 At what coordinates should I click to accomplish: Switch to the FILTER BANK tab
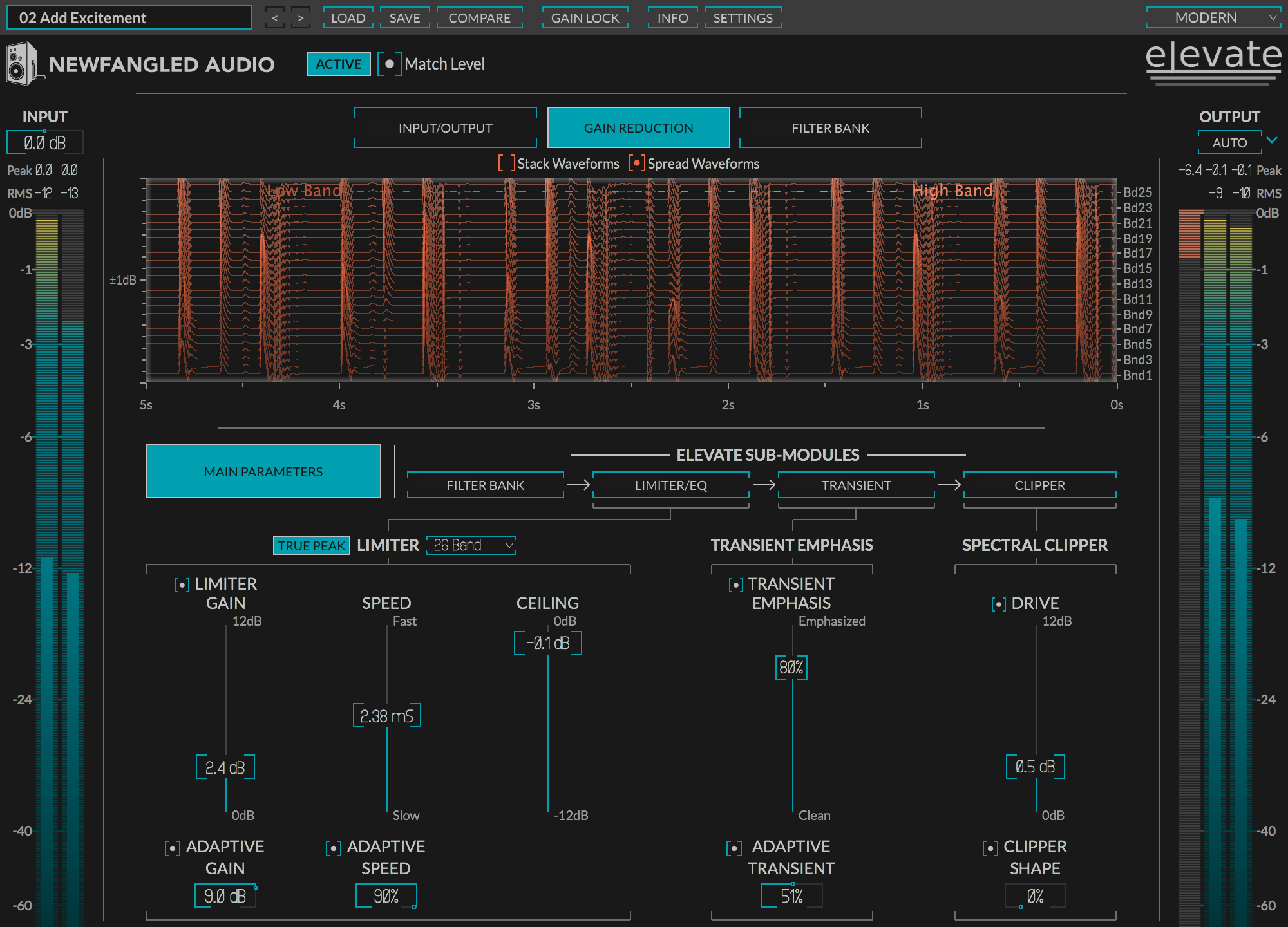tap(830, 127)
